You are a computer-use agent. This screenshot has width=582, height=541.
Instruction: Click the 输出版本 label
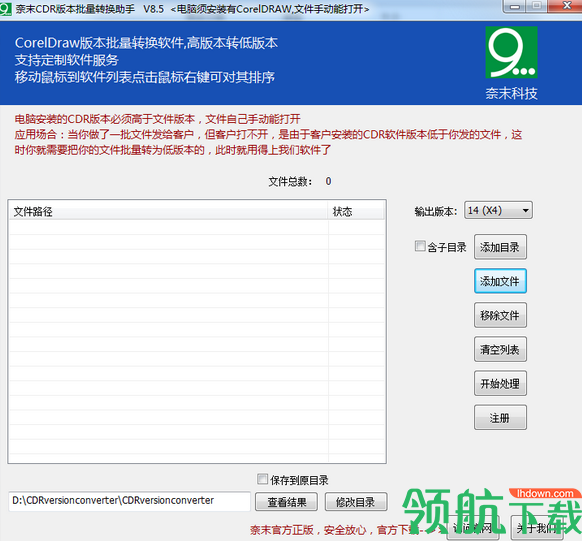click(x=436, y=211)
